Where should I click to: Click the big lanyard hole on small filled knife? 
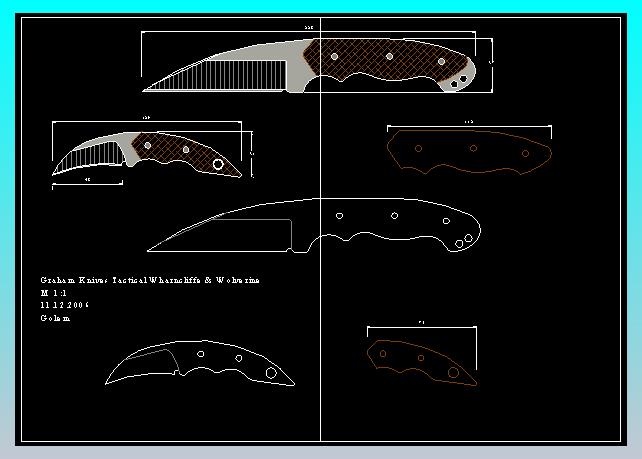(x=218, y=165)
